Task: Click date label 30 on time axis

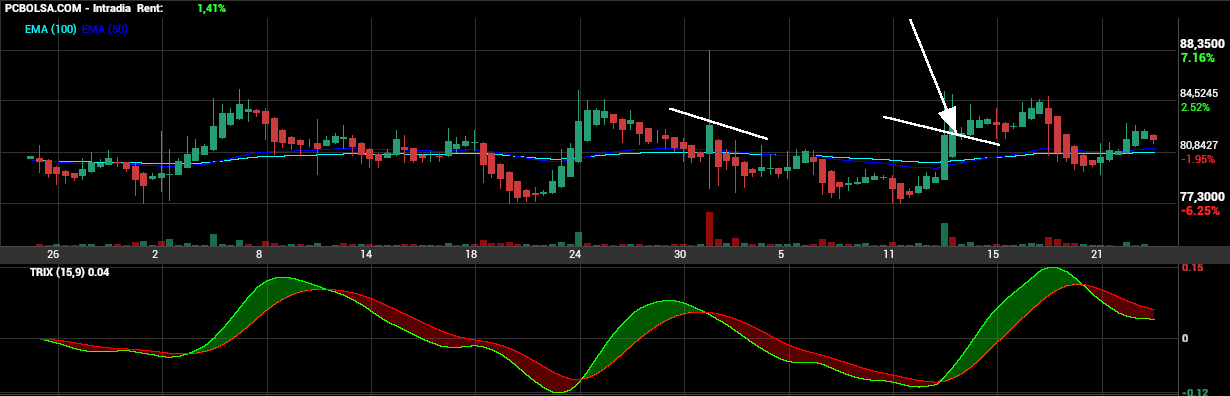Action: click(680, 255)
